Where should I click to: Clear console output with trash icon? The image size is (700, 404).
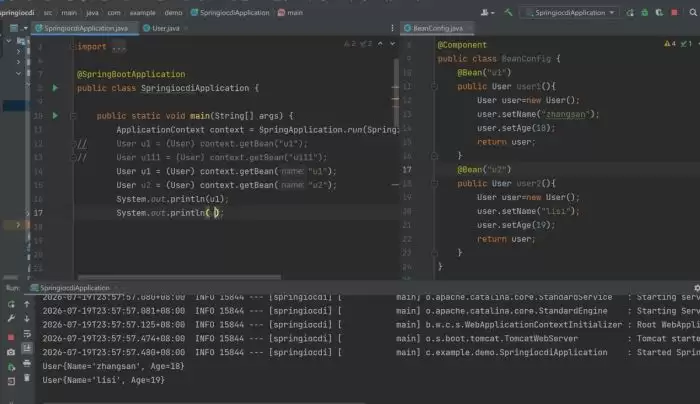point(27,378)
